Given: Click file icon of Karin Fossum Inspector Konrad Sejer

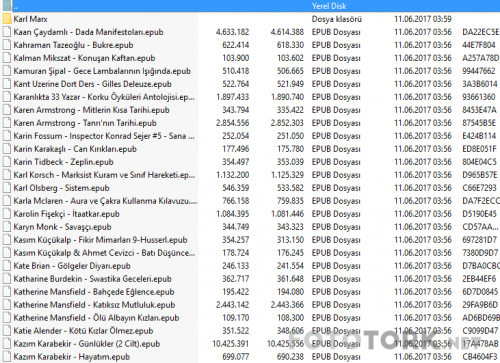Looking at the screenshot, I should [7, 136].
